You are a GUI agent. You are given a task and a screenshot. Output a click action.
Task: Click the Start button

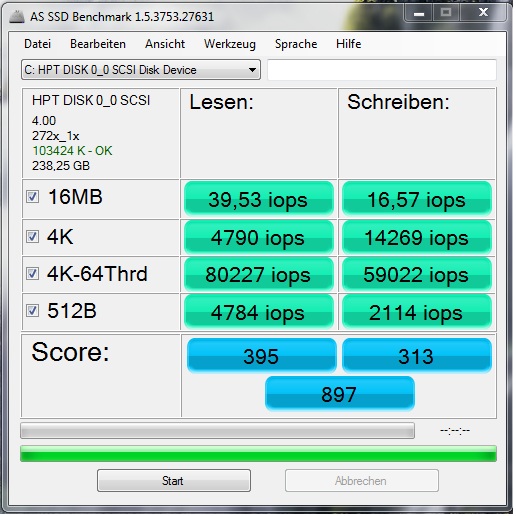point(174,480)
